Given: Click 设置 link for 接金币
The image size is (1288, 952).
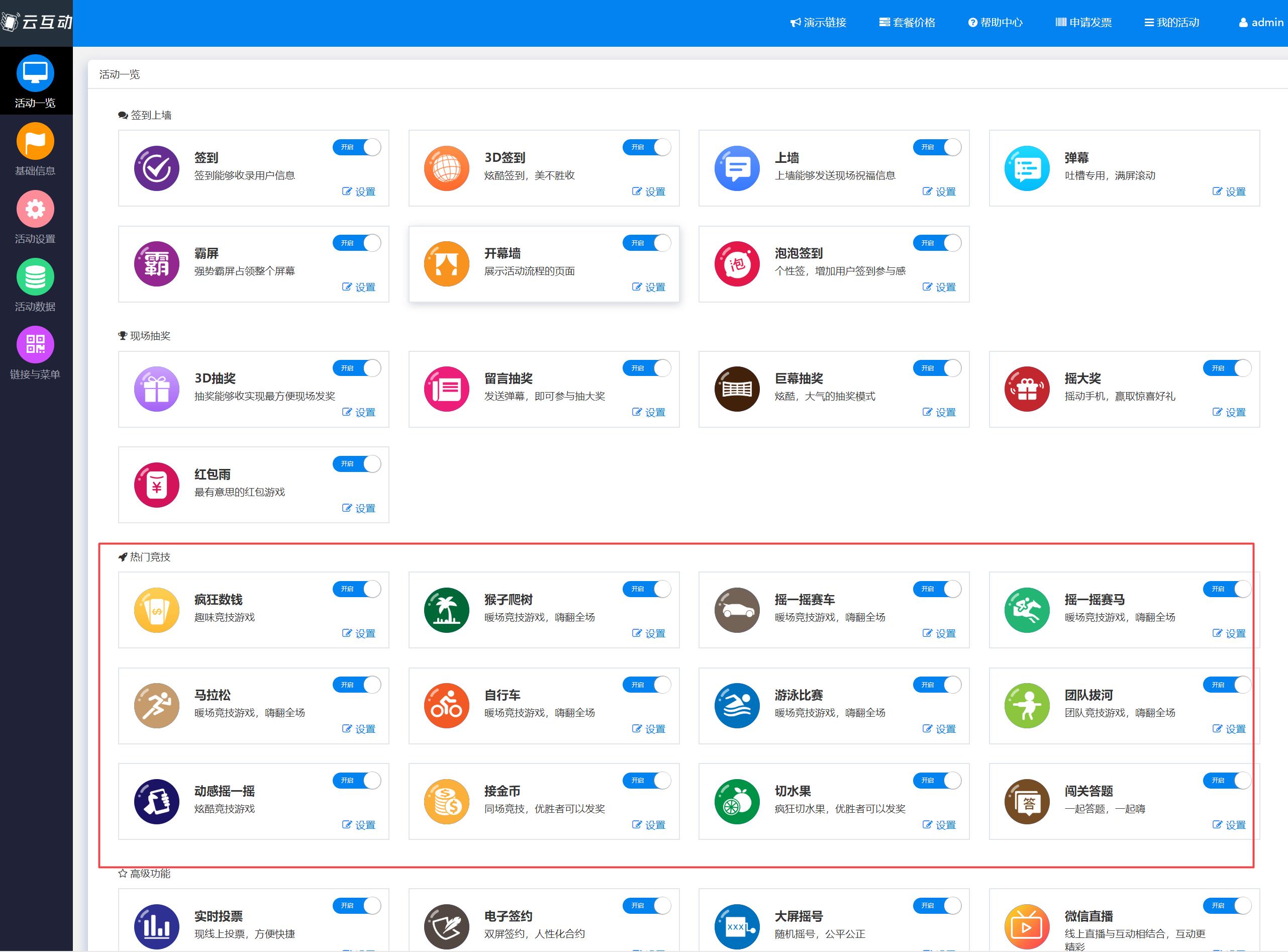Looking at the screenshot, I should pyautogui.click(x=649, y=825).
